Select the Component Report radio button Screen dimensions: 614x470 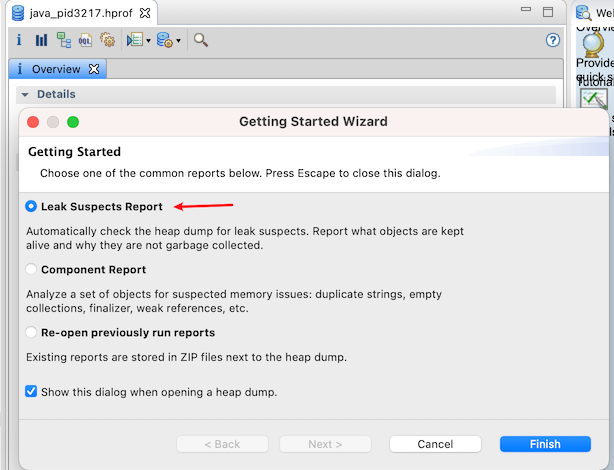coord(31,270)
